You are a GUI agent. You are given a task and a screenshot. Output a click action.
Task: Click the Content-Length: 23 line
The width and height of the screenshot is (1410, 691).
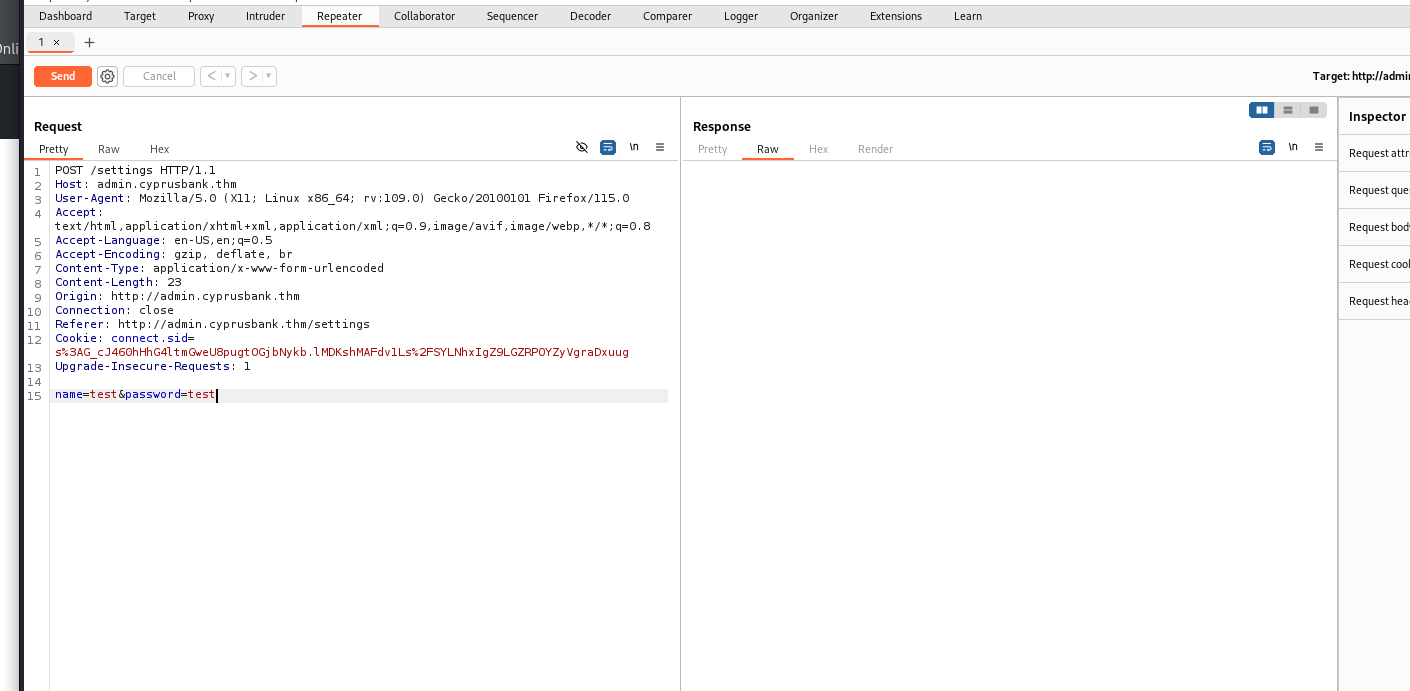[118, 282]
